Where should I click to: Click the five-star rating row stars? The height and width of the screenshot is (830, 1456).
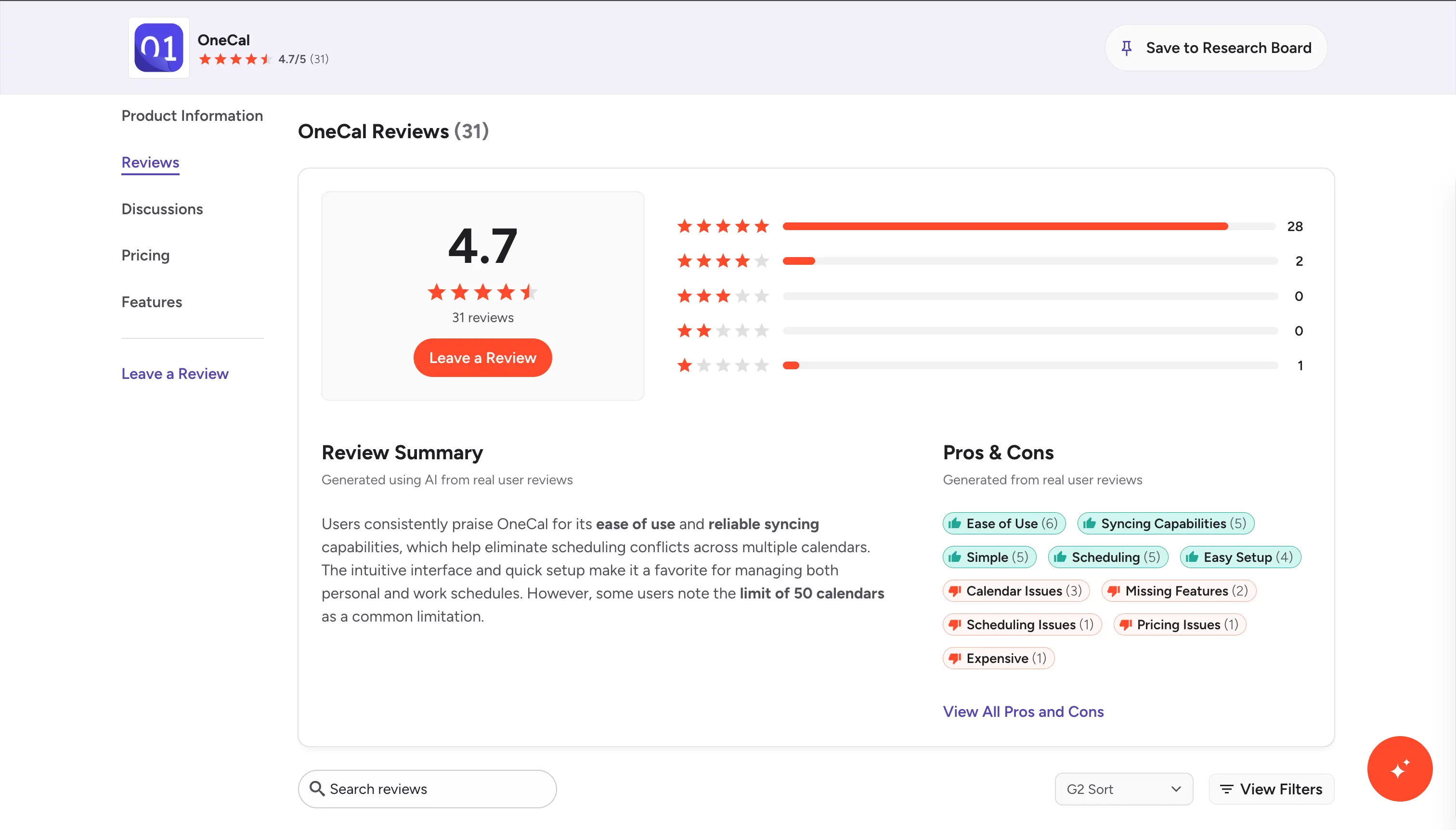click(x=723, y=227)
